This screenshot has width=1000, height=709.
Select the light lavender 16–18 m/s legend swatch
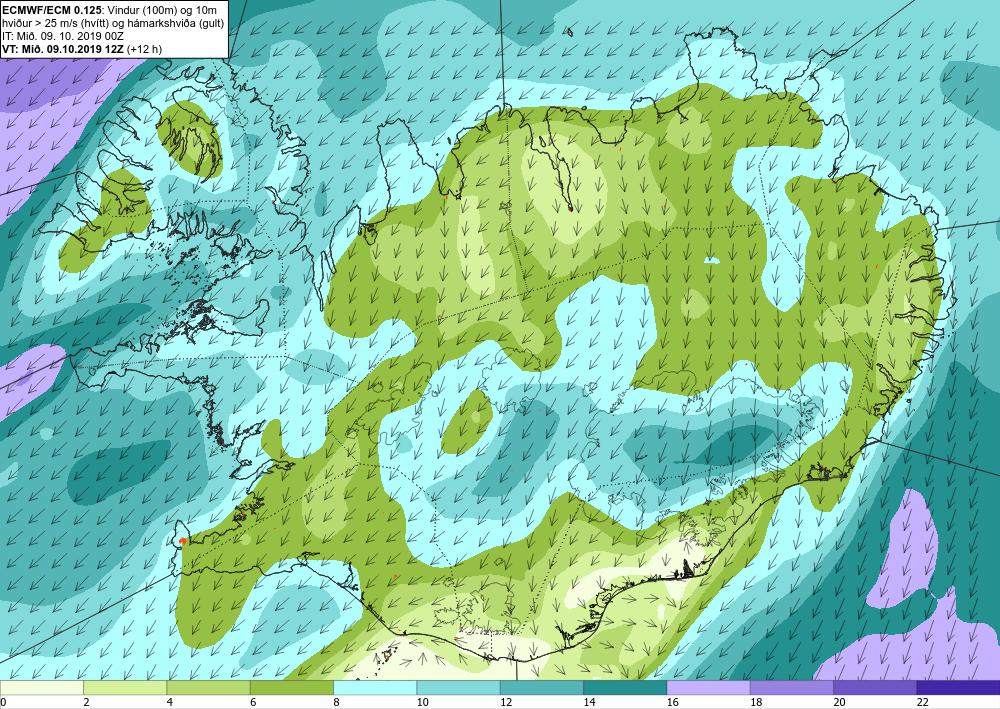(709, 687)
